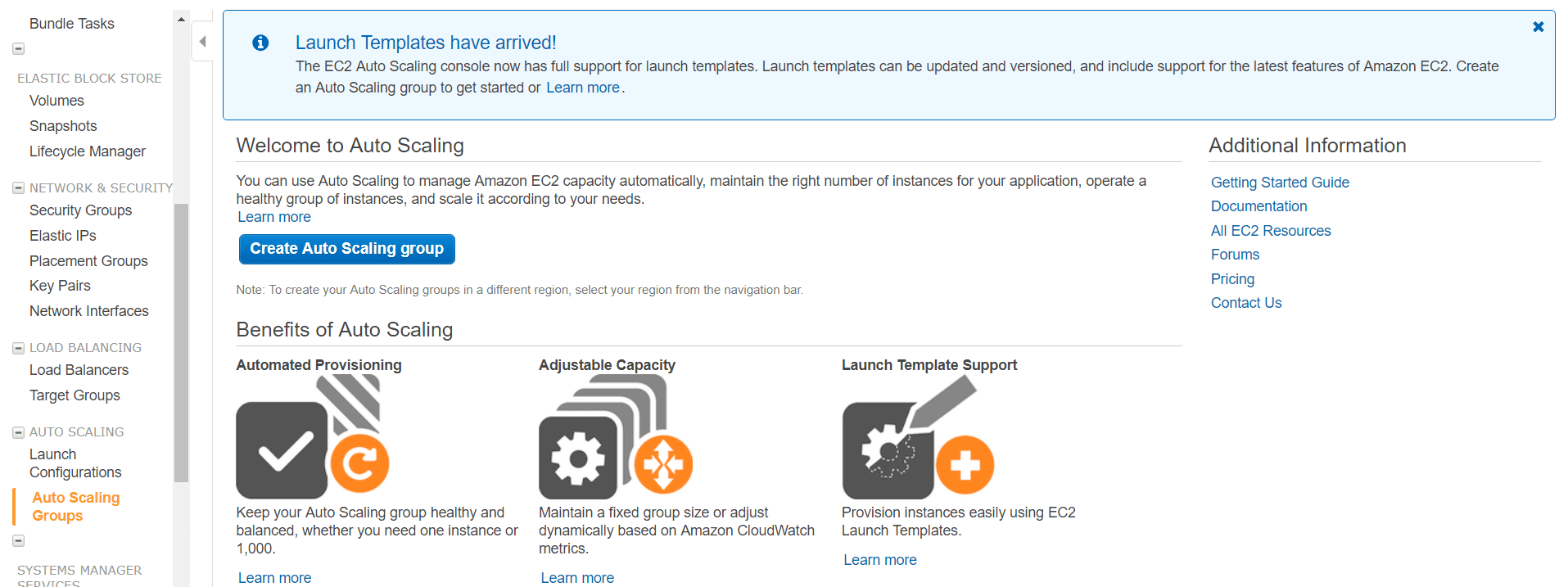1568x587 pixels.
Task: Collapse the Elastic Block Store section
Action: (x=18, y=49)
